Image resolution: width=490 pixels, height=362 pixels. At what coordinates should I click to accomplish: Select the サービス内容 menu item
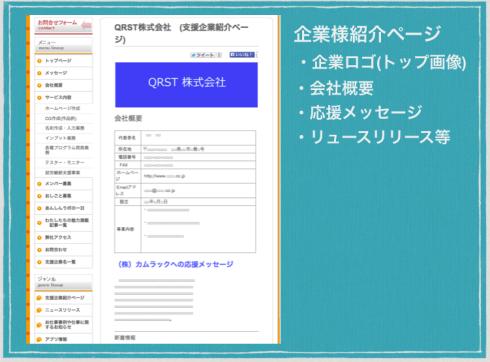click(58, 97)
